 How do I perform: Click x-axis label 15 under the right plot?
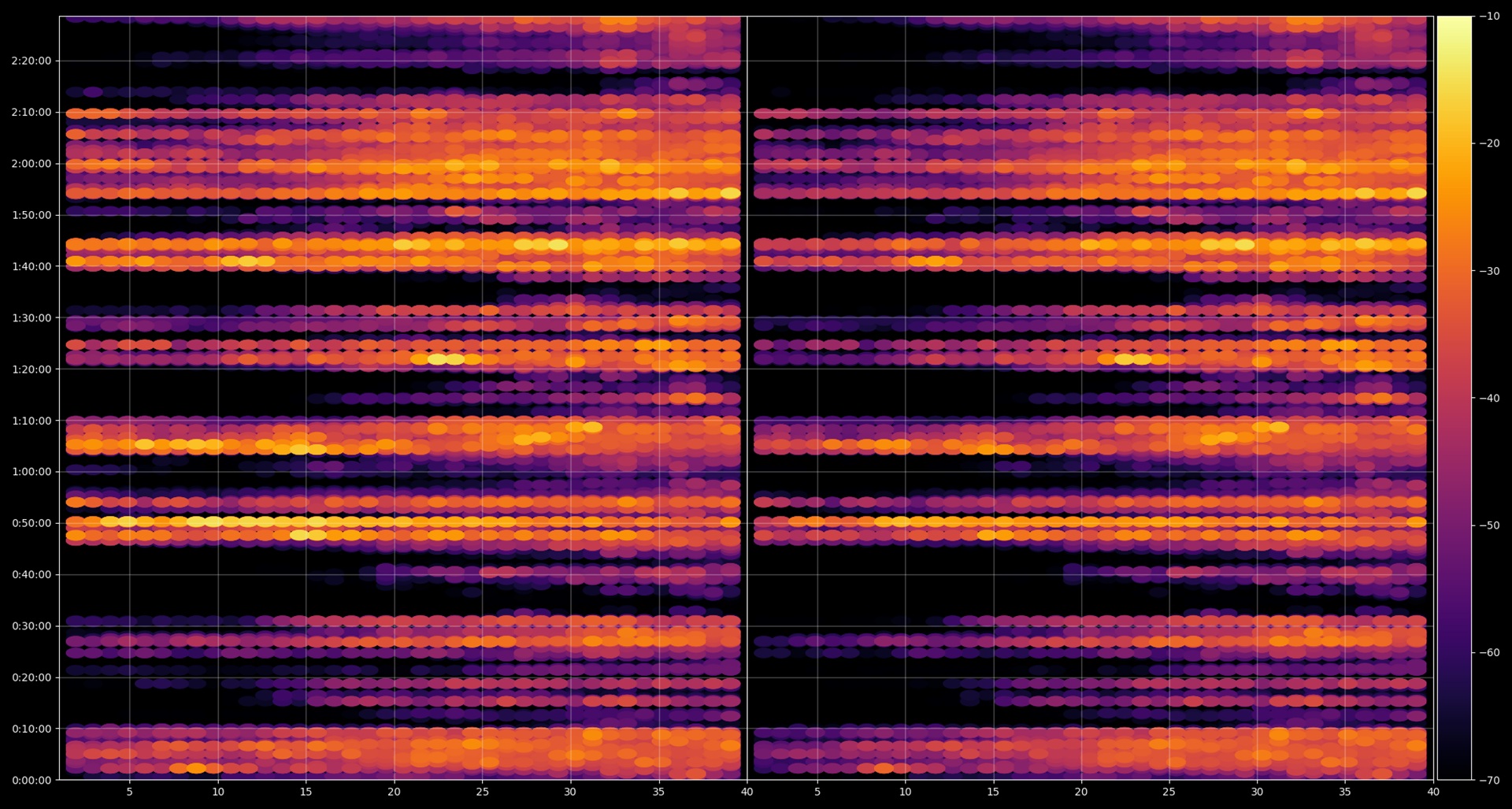pos(993,792)
